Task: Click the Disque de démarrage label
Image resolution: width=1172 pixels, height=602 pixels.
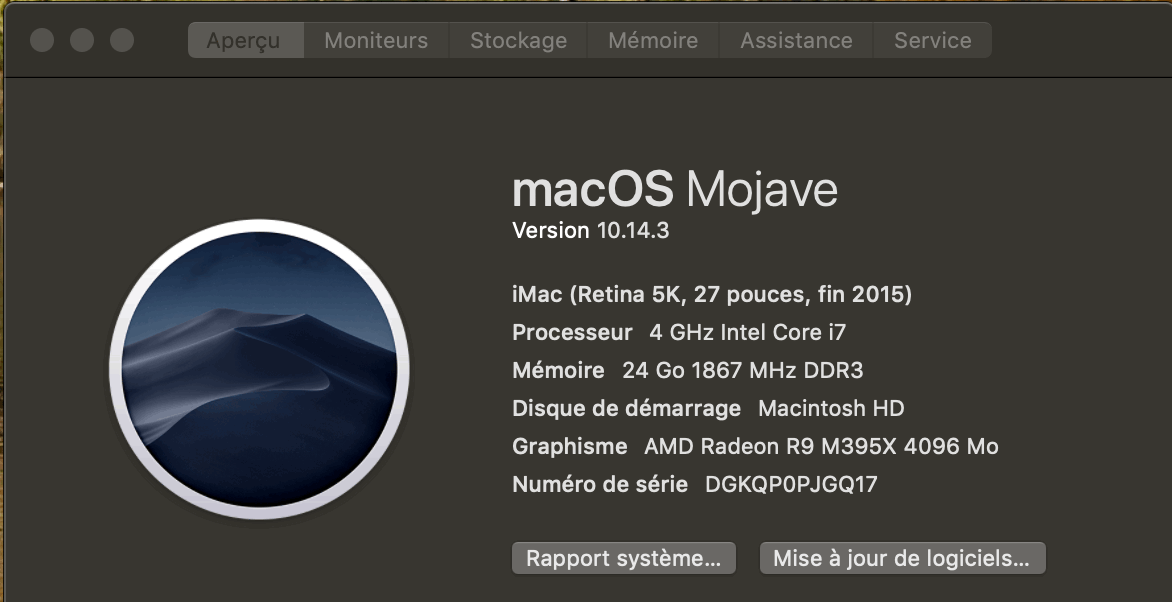Action: pos(626,408)
